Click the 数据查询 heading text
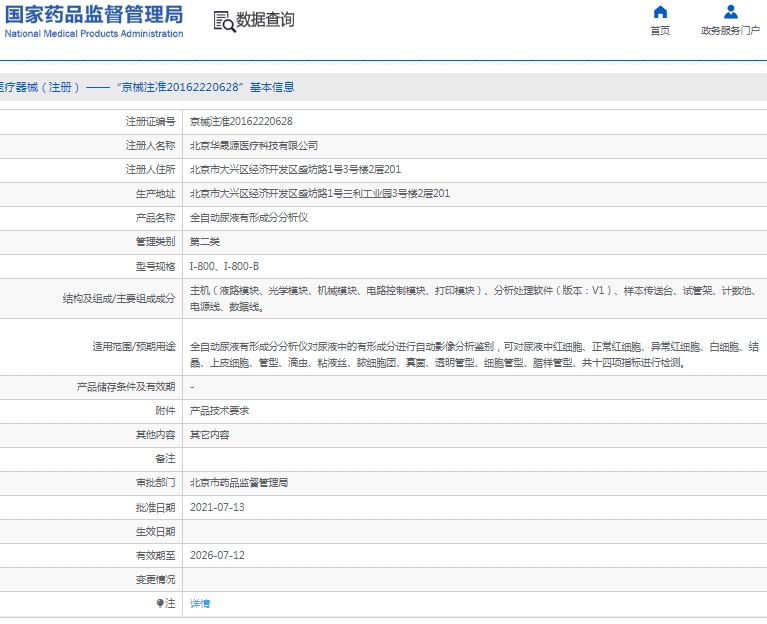 click(265, 20)
